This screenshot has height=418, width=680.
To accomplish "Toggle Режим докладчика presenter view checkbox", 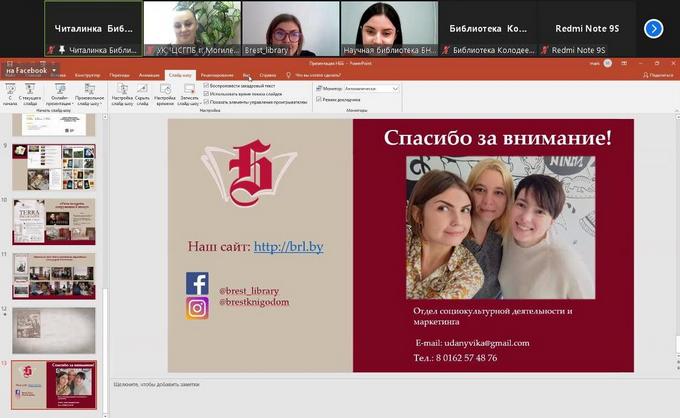I will pos(319,99).
